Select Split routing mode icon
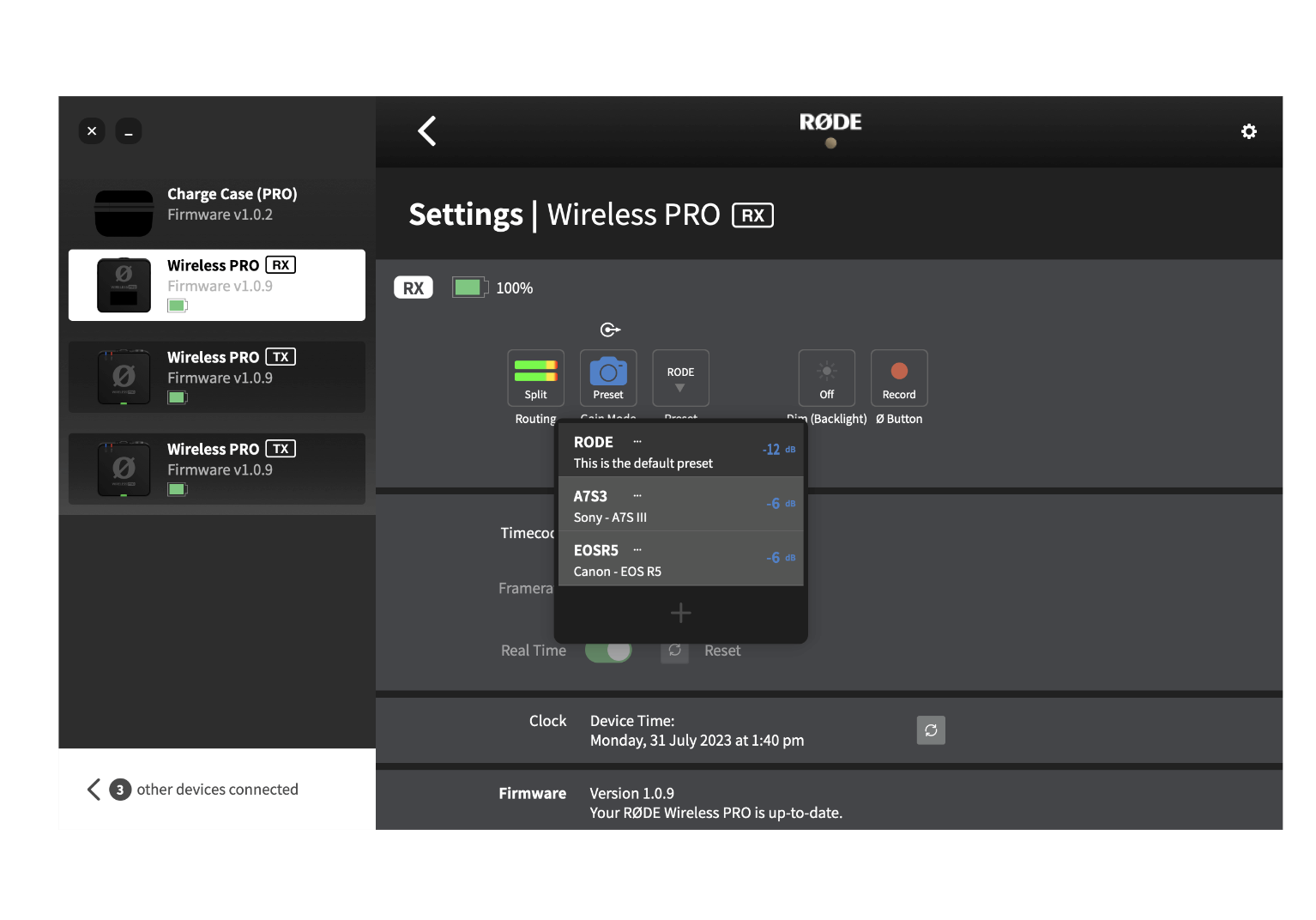This screenshot has width=1316, height=920. click(x=535, y=378)
